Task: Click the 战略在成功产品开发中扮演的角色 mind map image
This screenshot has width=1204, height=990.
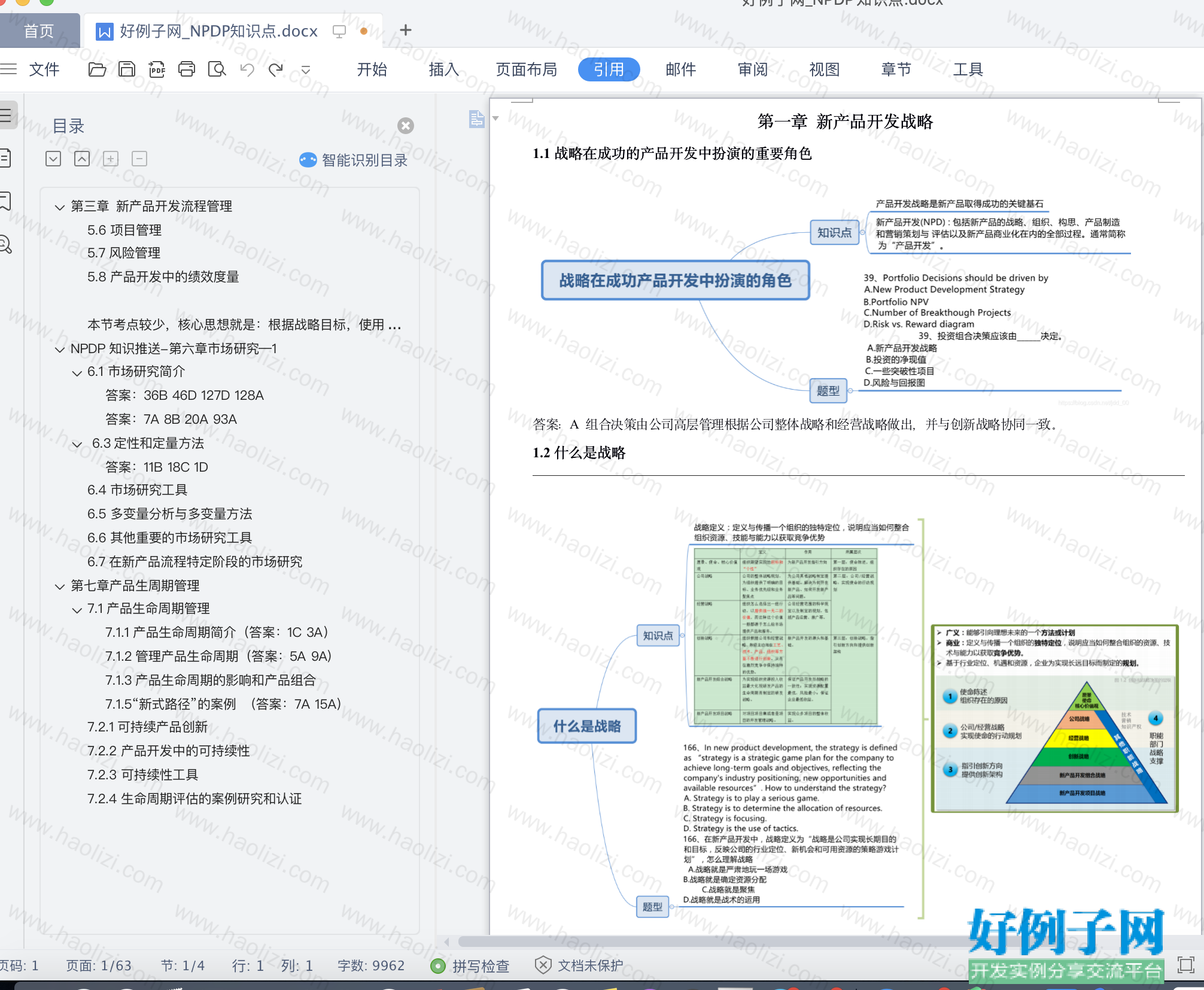Action: (835, 299)
